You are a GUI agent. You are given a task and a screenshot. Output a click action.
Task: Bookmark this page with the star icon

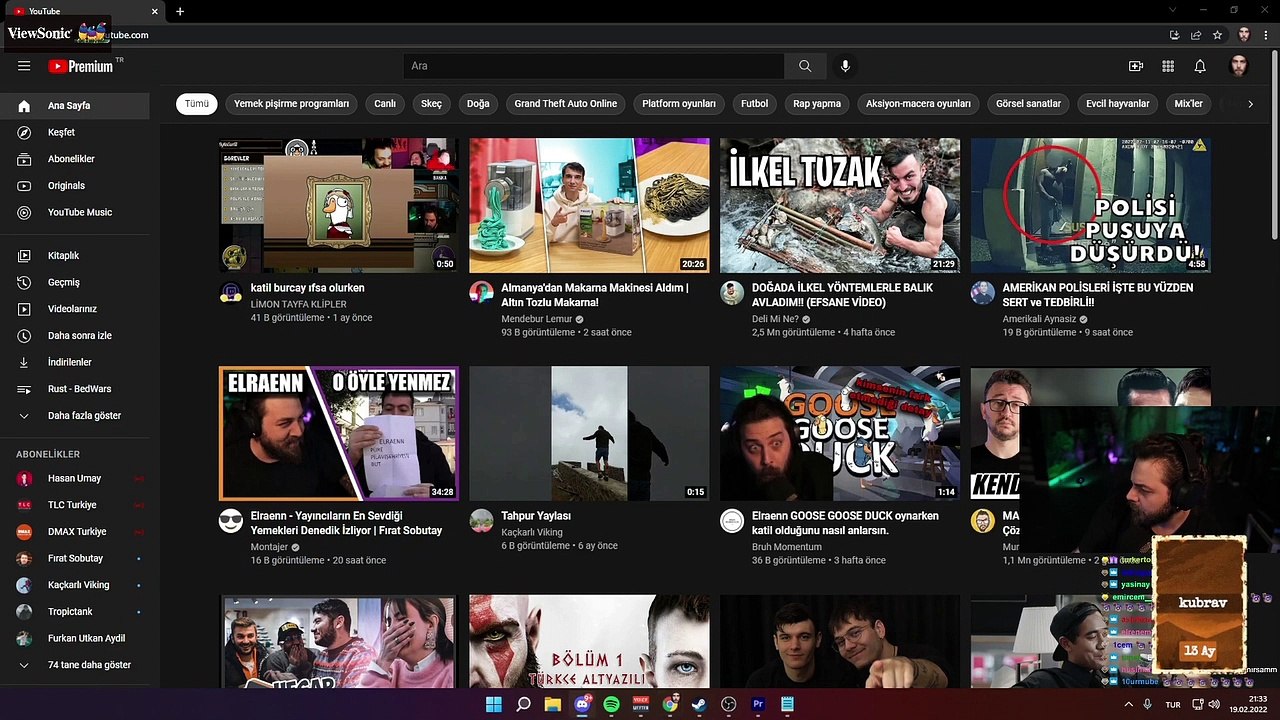pyautogui.click(x=1217, y=34)
